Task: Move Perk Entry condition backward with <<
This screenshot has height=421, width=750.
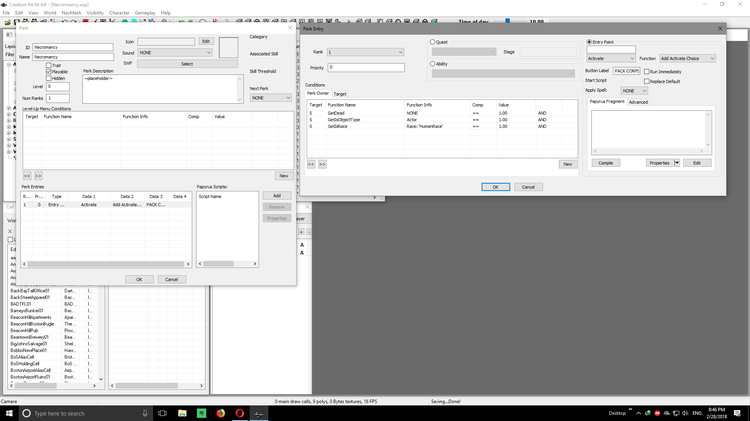Action: 311,164
